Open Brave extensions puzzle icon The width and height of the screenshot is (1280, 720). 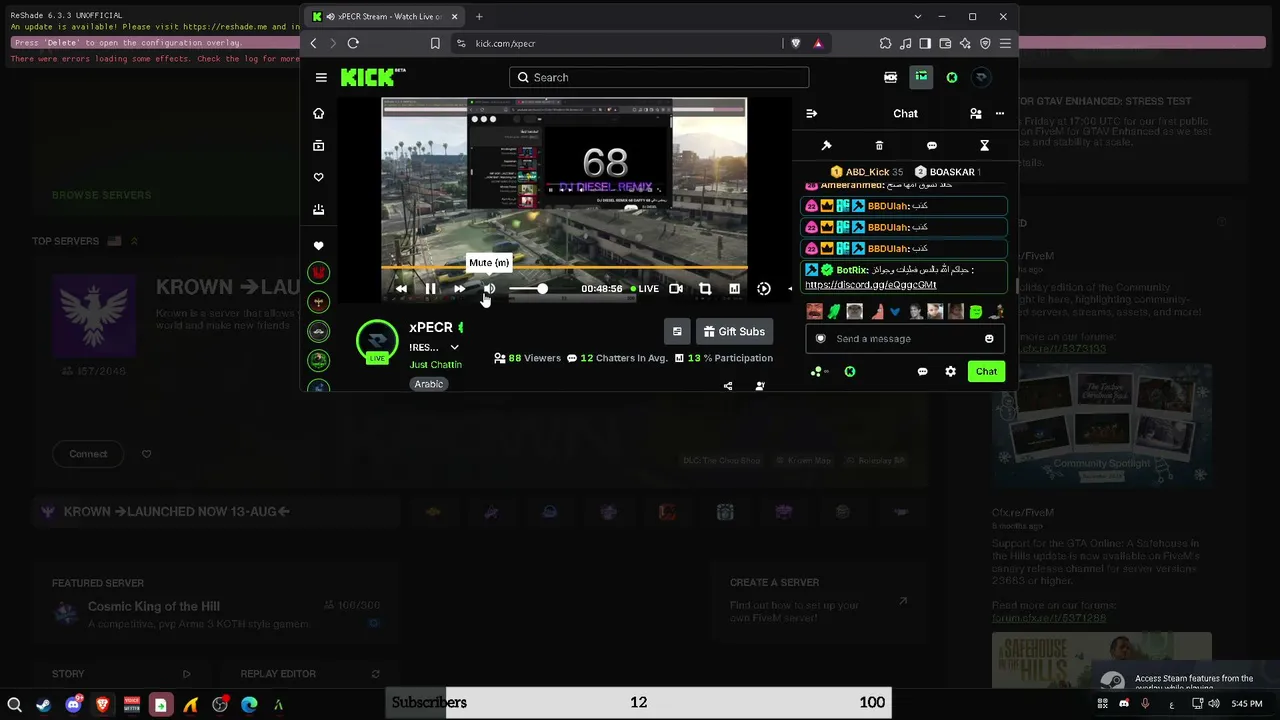(x=885, y=43)
